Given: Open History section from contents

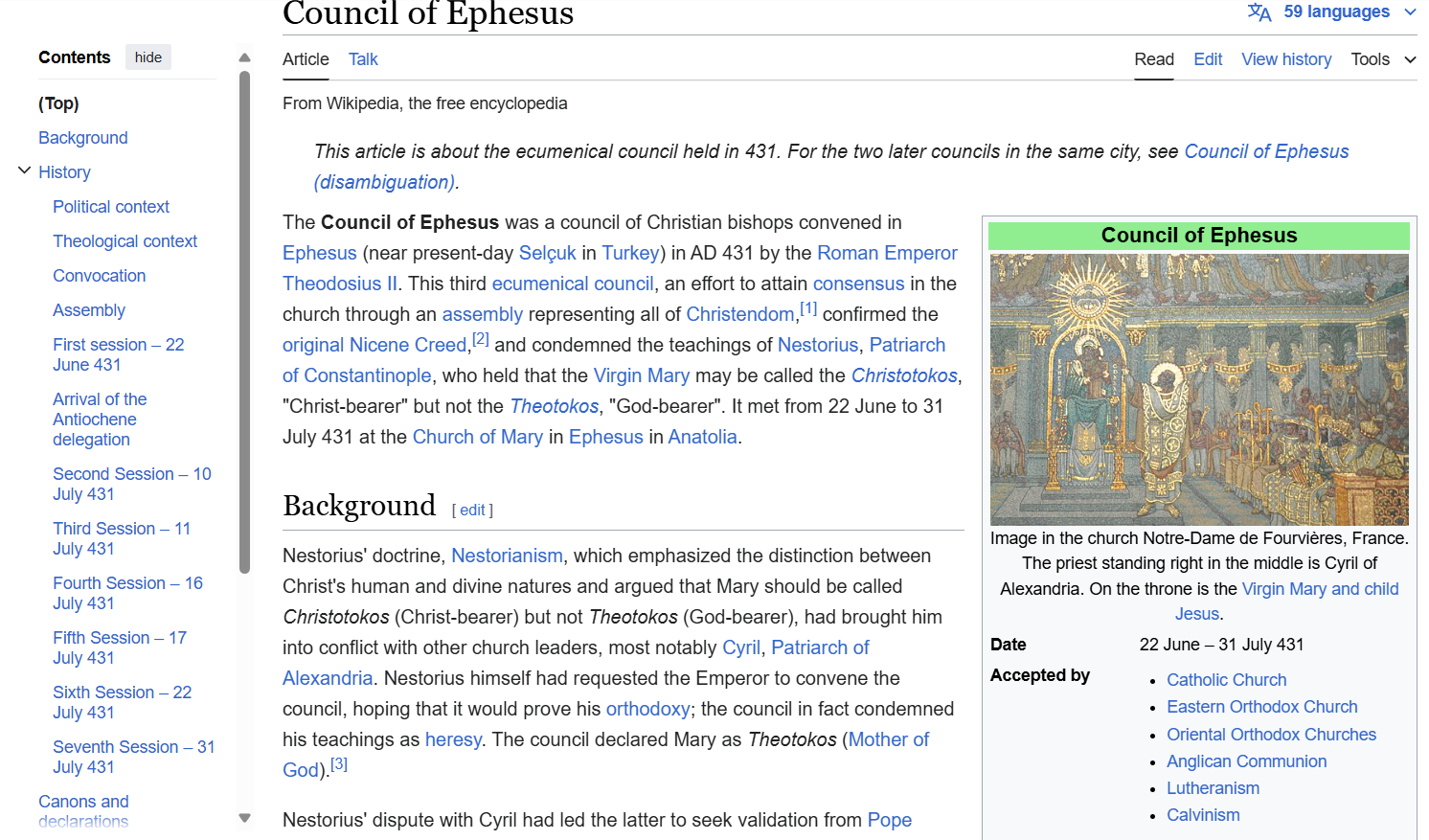Looking at the screenshot, I should (x=64, y=172).
